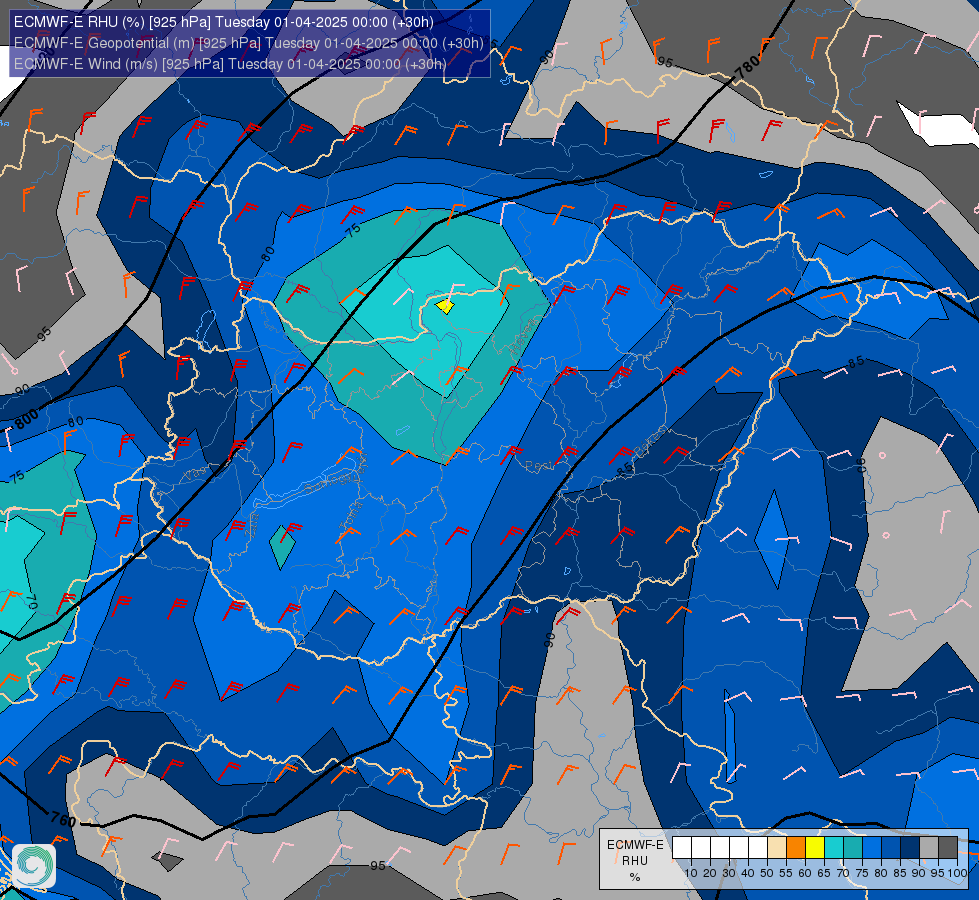Click the legend tick label 100
979x900 pixels.
tap(957, 873)
